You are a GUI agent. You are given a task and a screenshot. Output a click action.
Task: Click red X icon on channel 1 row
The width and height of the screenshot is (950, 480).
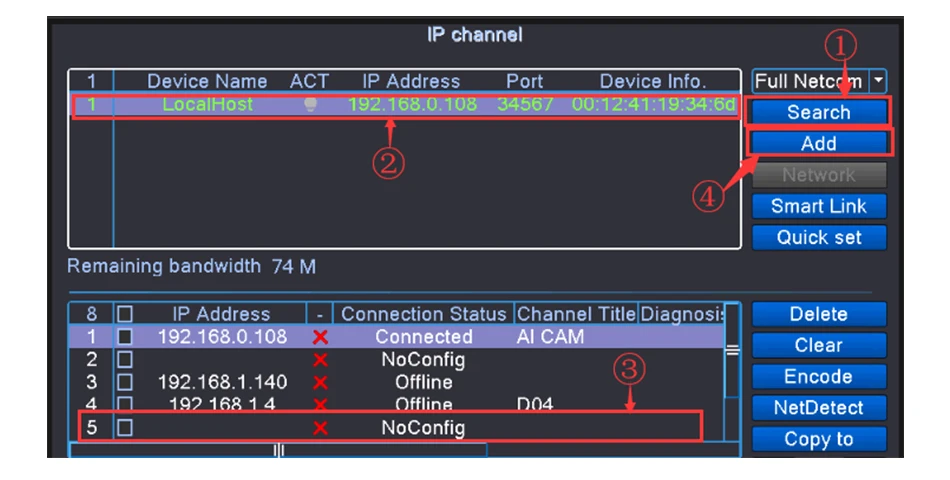[x=320, y=338]
